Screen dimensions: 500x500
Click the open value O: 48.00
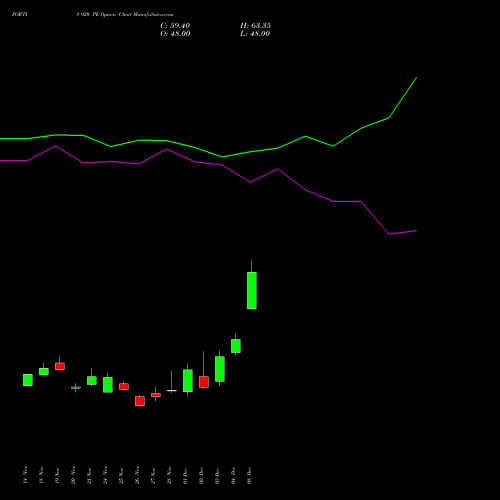[x=175, y=34]
